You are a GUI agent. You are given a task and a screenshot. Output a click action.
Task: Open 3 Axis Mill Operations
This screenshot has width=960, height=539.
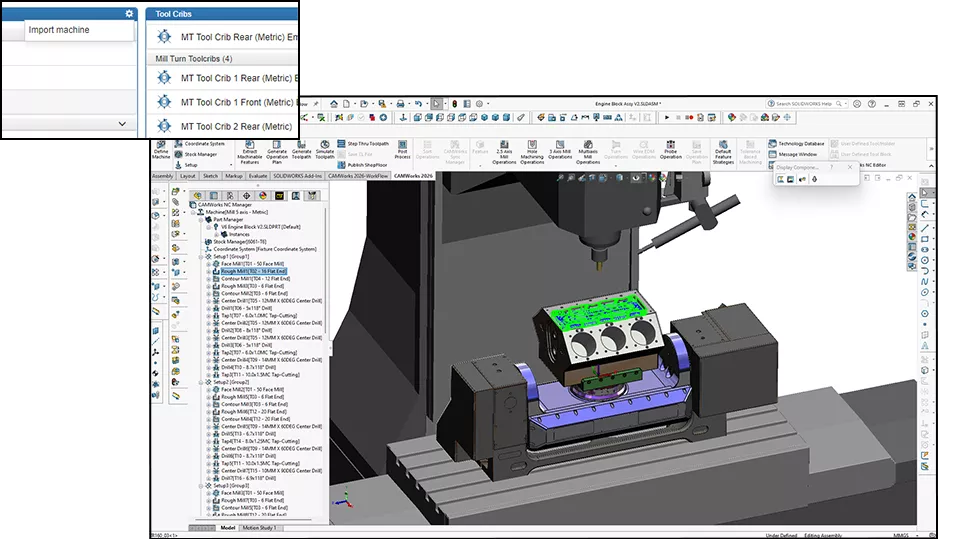pyautogui.click(x=560, y=151)
